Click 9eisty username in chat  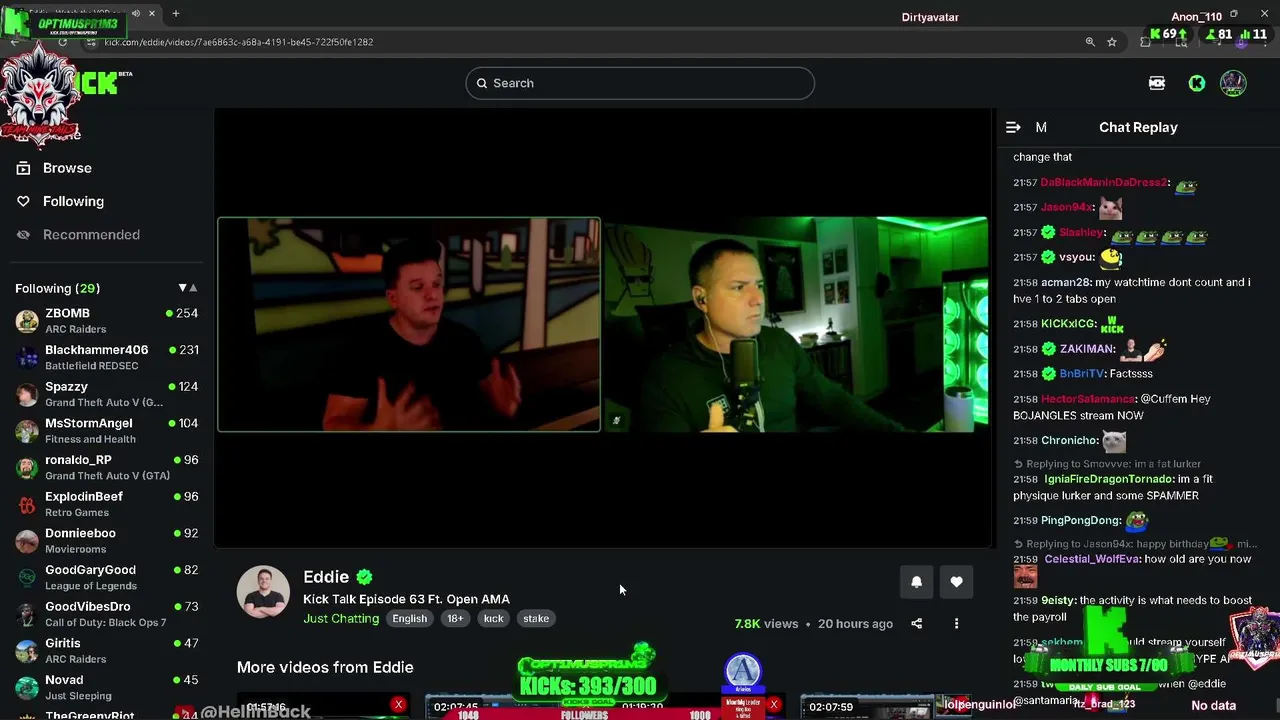click(1058, 600)
